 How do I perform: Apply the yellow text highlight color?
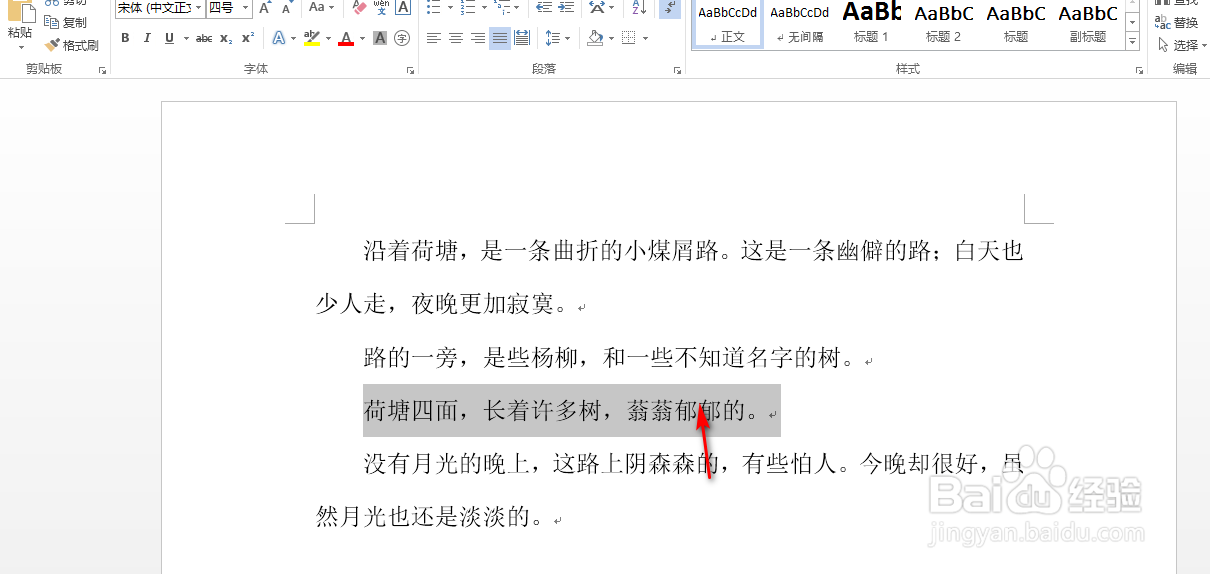[311, 38]
